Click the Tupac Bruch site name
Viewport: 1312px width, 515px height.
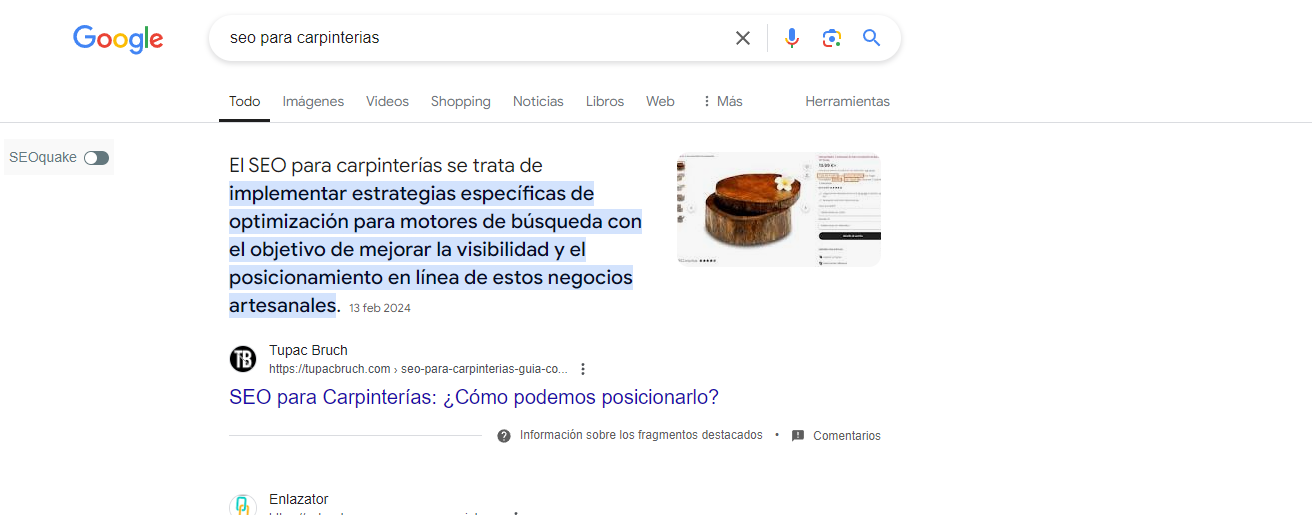(x=308, y=350)
